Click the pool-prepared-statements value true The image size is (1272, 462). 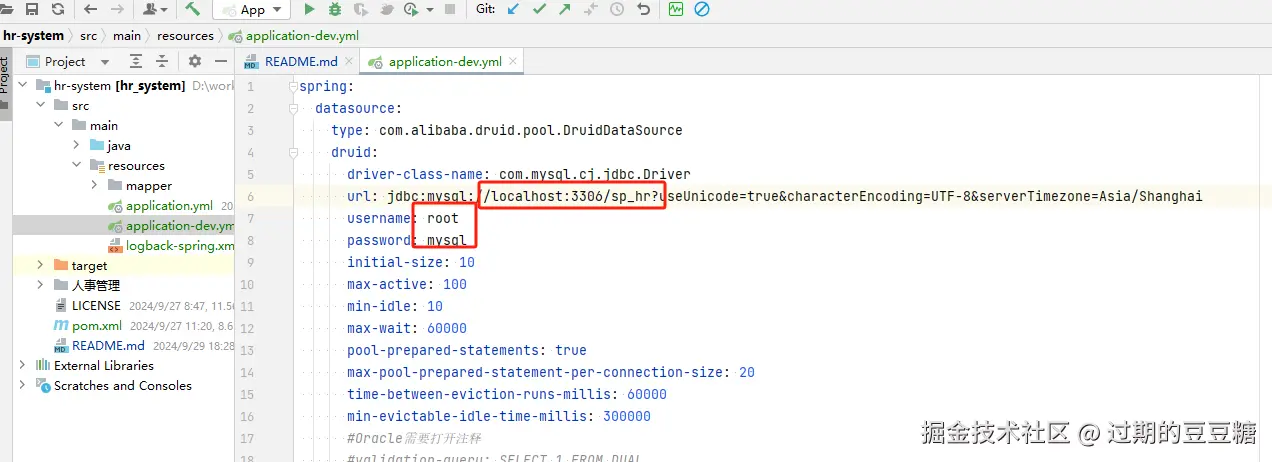(571, 350)
